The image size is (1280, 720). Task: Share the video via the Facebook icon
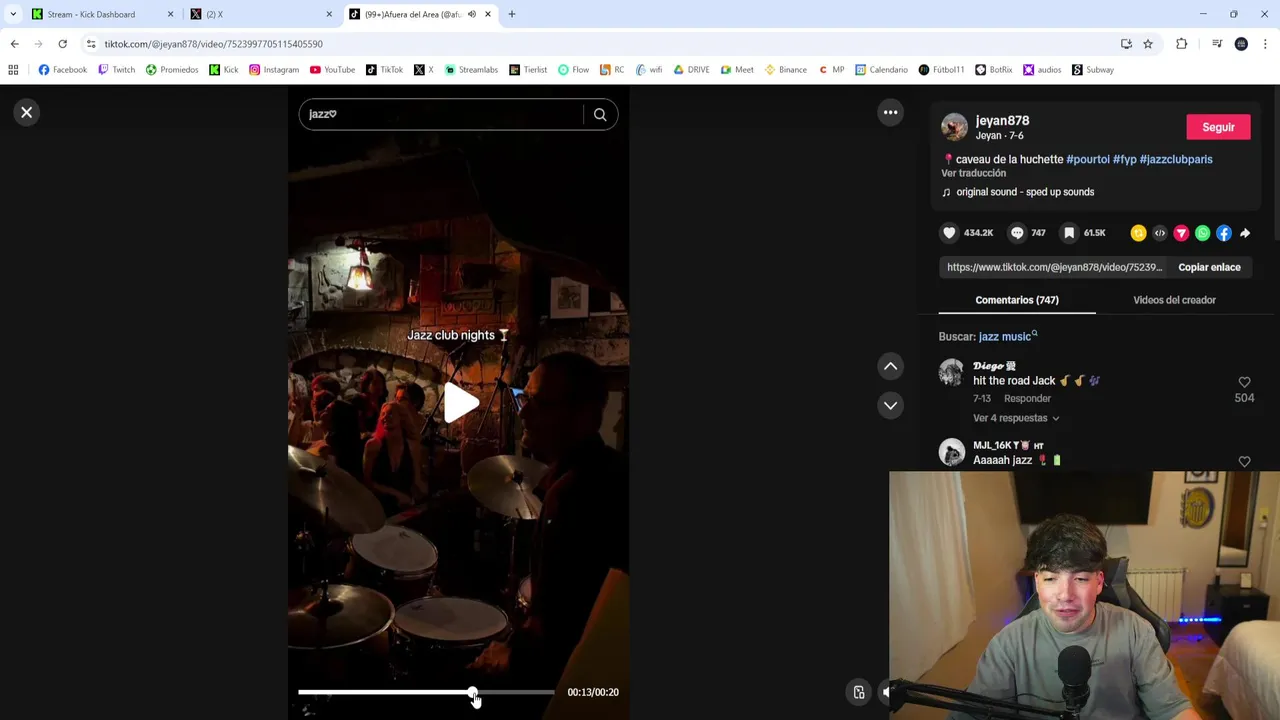(1223, 233)
